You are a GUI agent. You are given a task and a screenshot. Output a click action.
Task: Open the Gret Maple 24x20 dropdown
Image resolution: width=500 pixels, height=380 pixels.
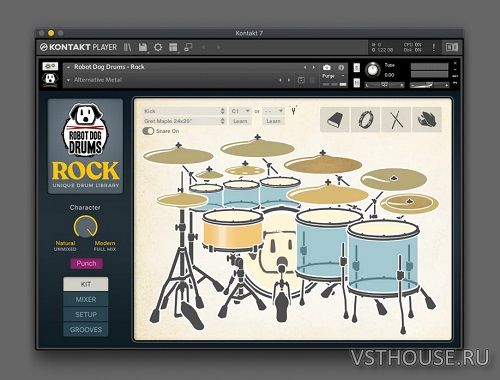tap(184, 121)
